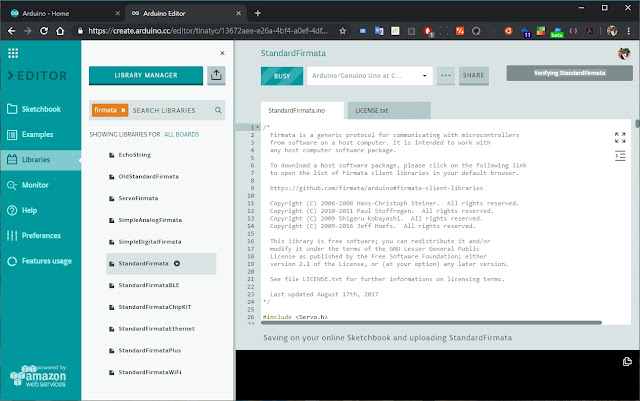Screen dimensions: 640x401
Task: Click the auto-indent code icon
Action: (x=620, y=156)
